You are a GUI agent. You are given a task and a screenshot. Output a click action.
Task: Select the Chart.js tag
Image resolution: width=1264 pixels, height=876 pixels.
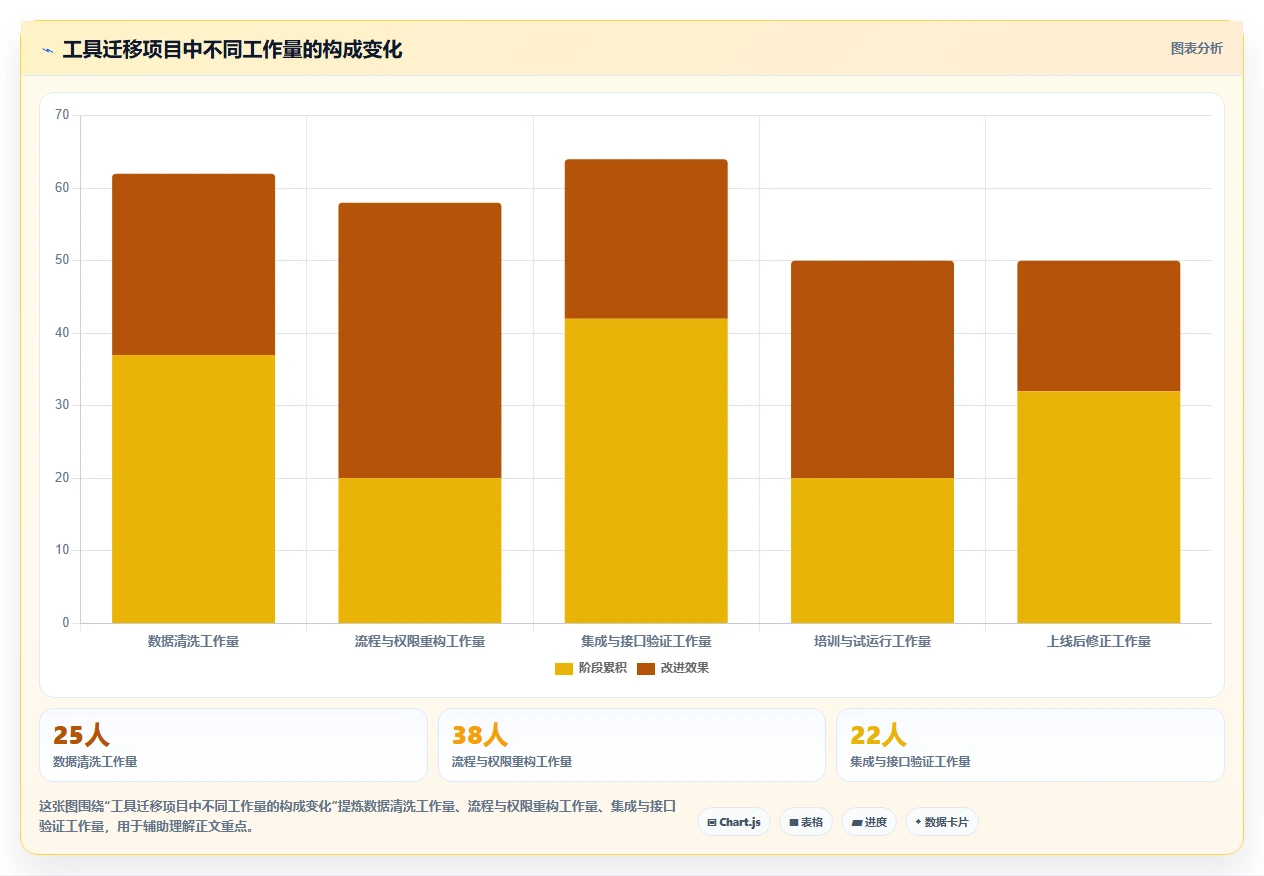[x=734, y=822]
